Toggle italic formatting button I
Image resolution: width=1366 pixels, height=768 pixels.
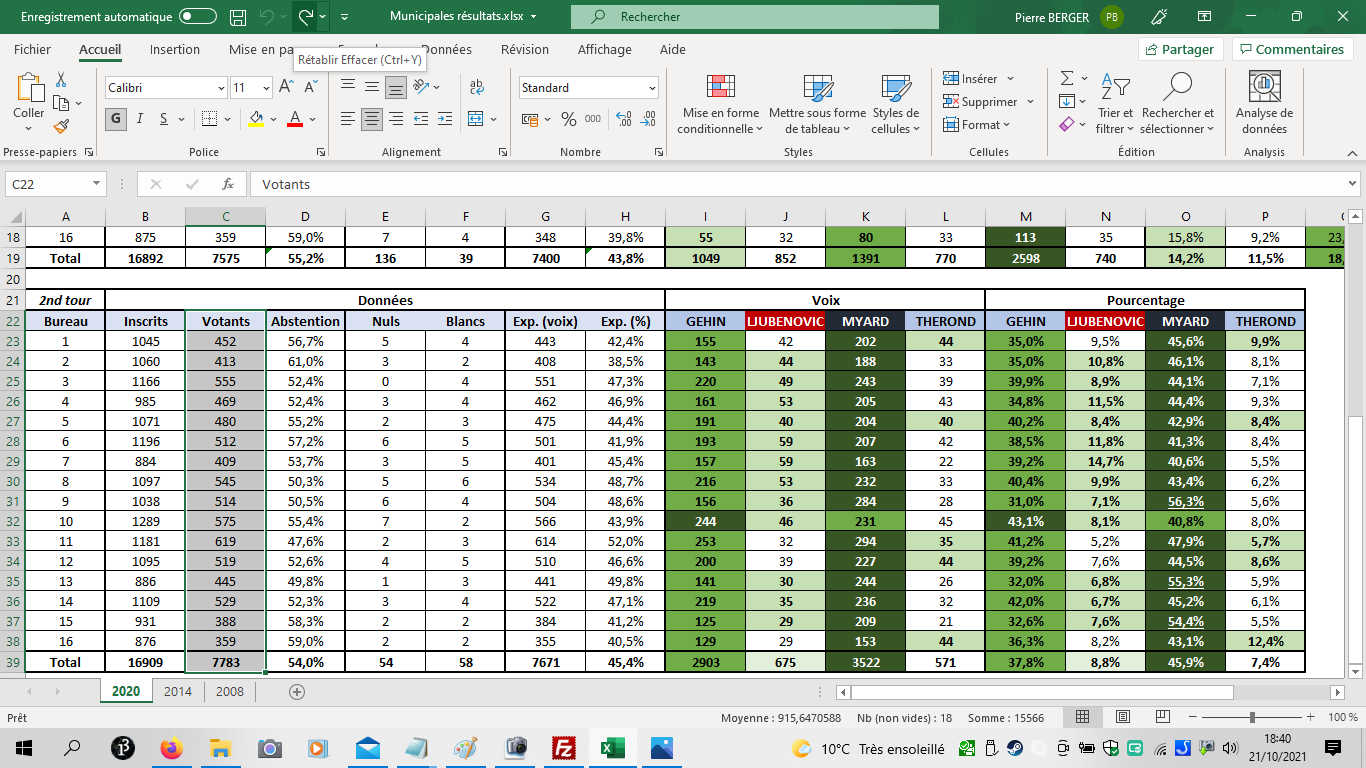click(x=139, y=119)
